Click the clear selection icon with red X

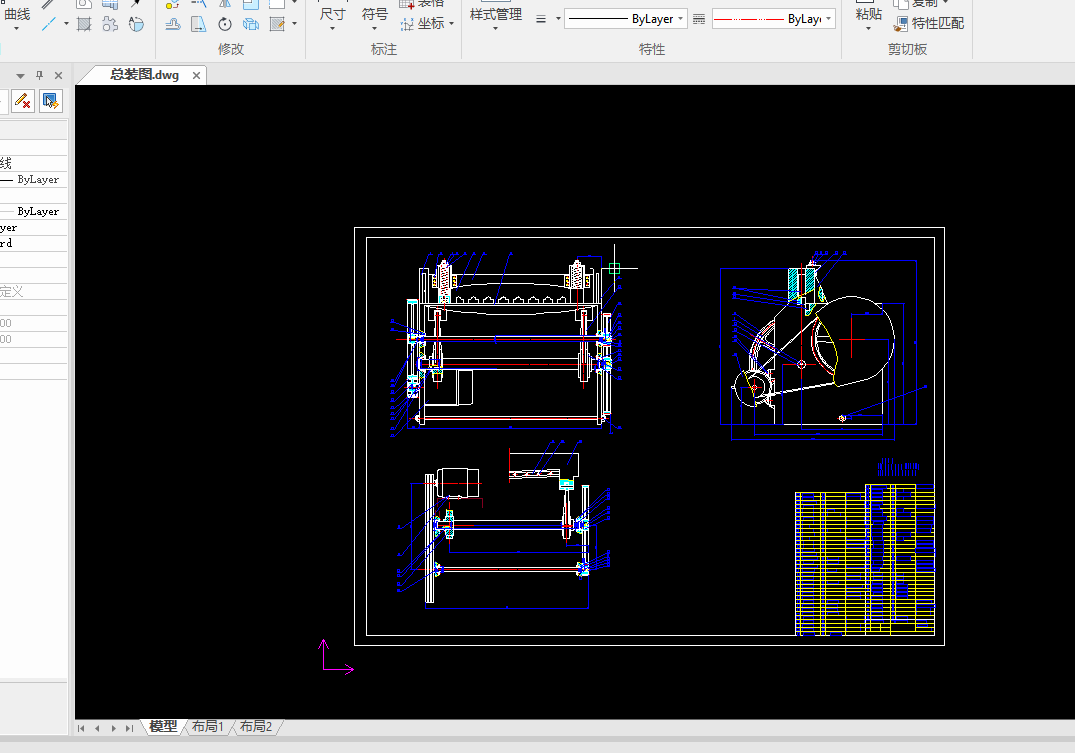click(x=22, y=100)
